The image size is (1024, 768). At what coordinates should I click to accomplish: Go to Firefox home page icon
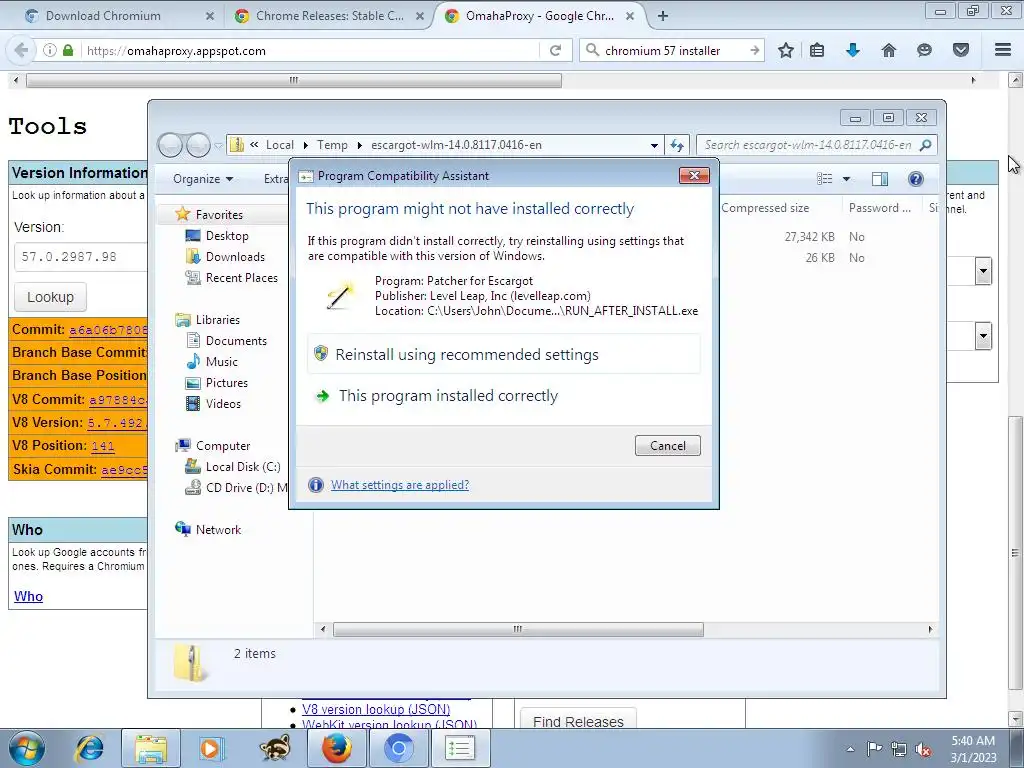point(888,50)
